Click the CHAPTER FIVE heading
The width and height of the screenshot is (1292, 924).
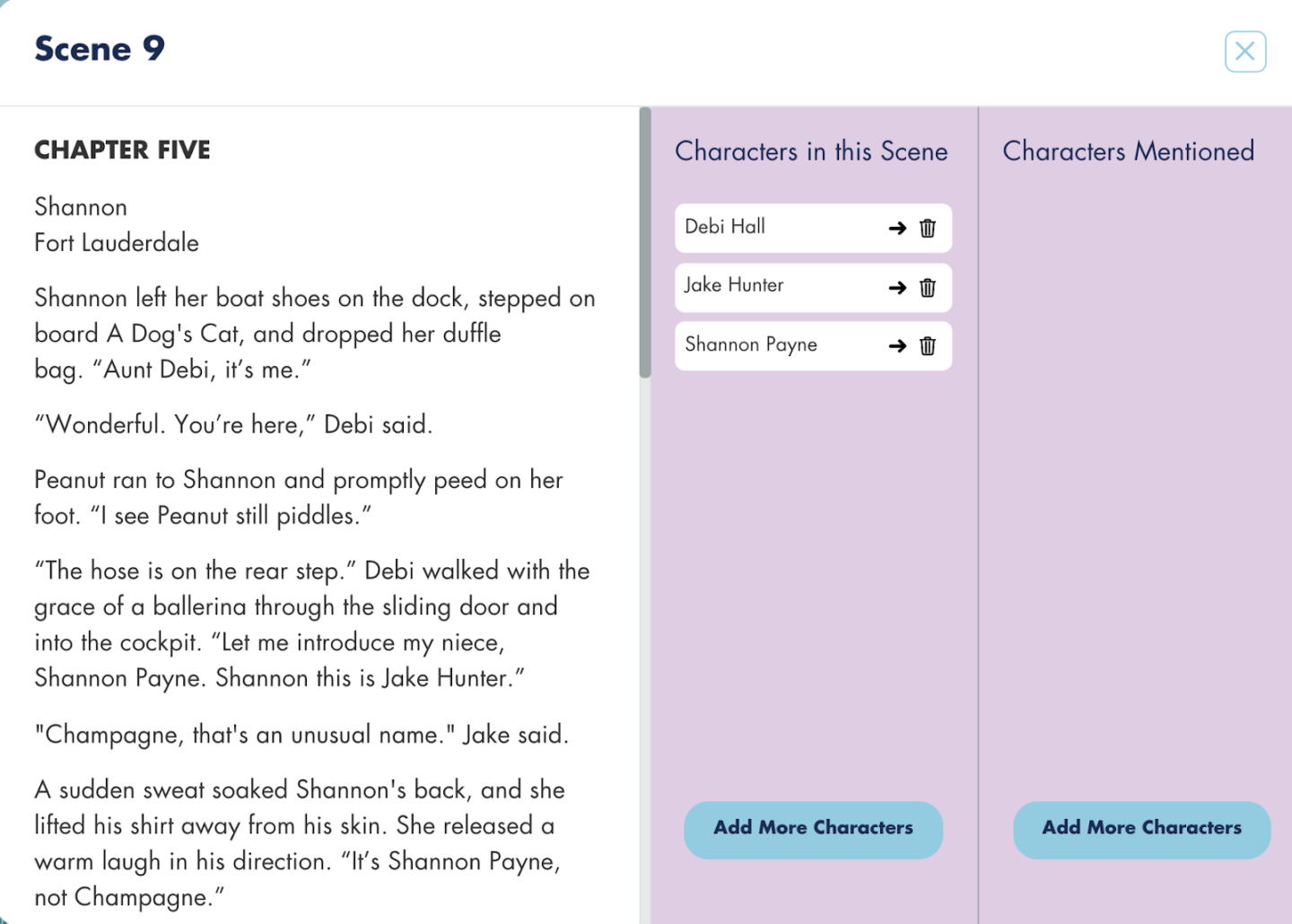tap(122, 150)
